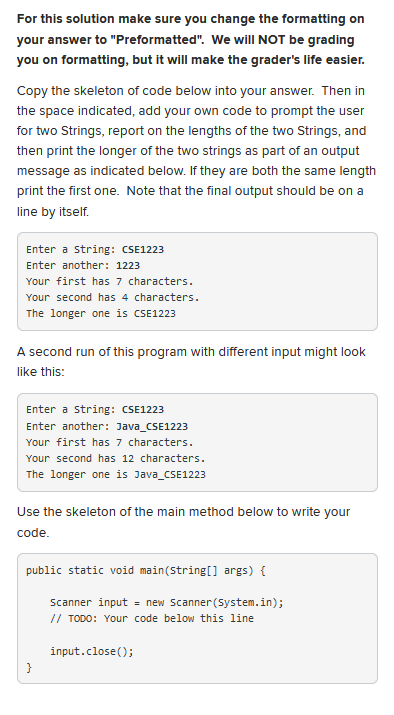This screenshot has width=394, height=715.
Task: Click the "Enter another: 1223" line
Action: [x=83, y=265]
